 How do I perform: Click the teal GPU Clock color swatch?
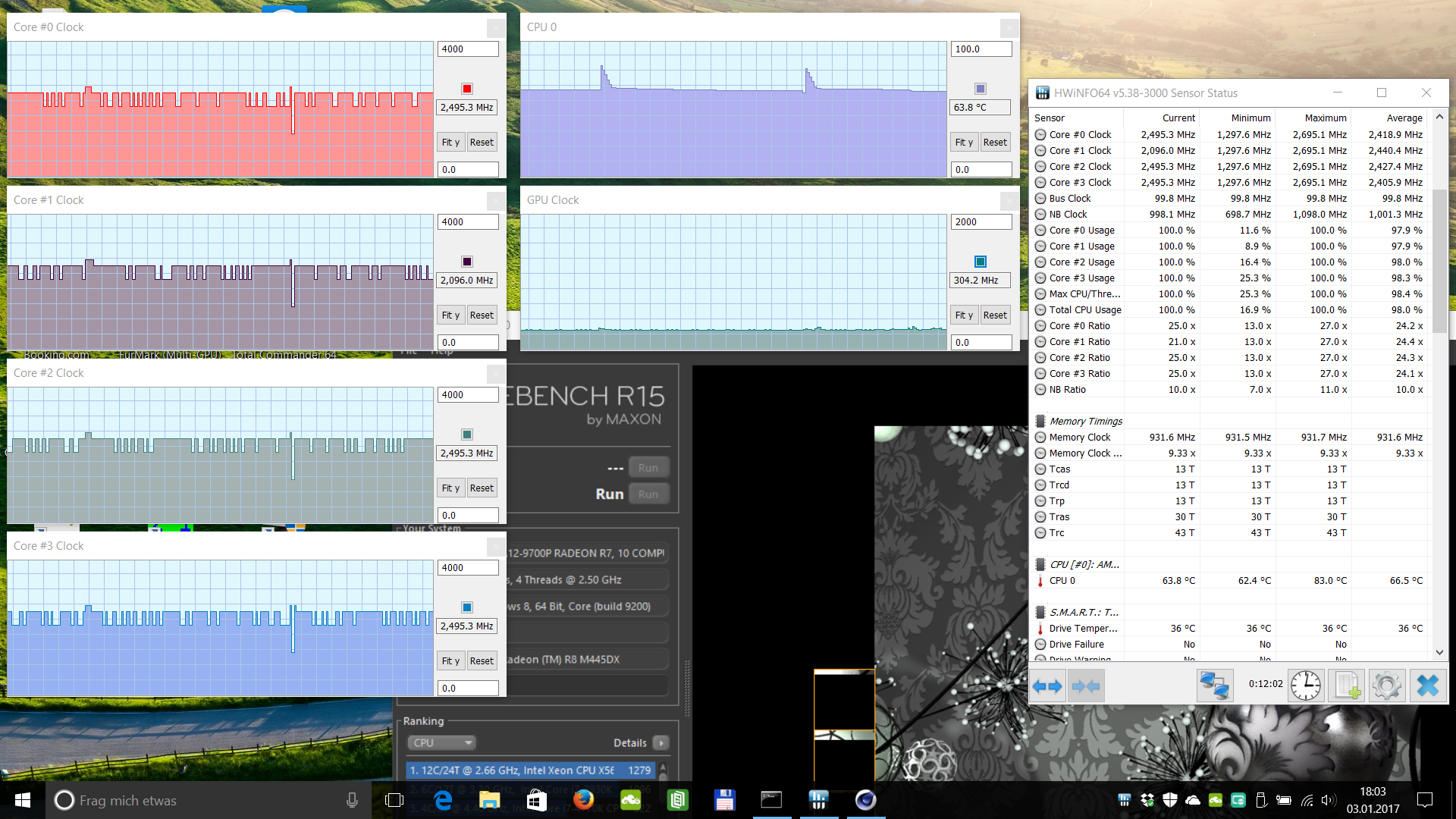(981, 262)
